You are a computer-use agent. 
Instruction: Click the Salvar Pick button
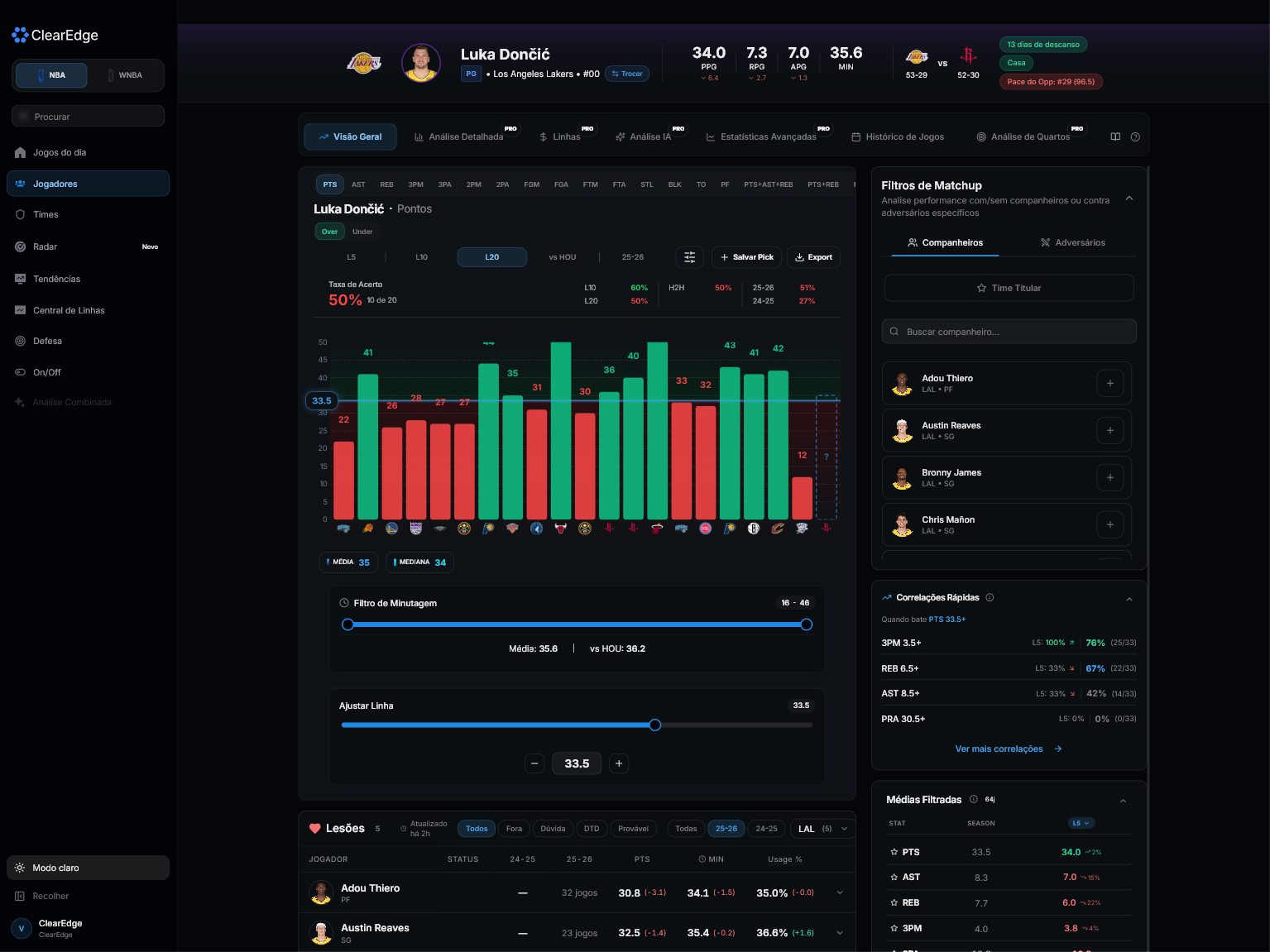[x=747, y=257]
